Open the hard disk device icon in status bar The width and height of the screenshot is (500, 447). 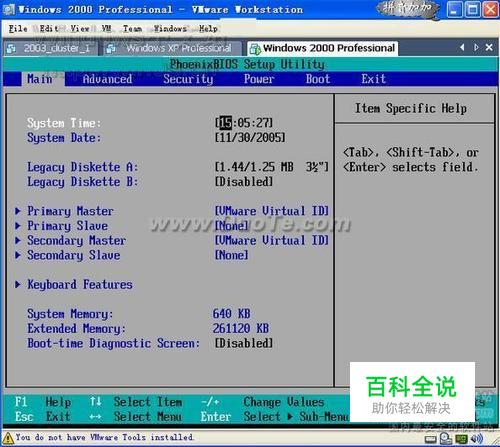click(430, 439)
